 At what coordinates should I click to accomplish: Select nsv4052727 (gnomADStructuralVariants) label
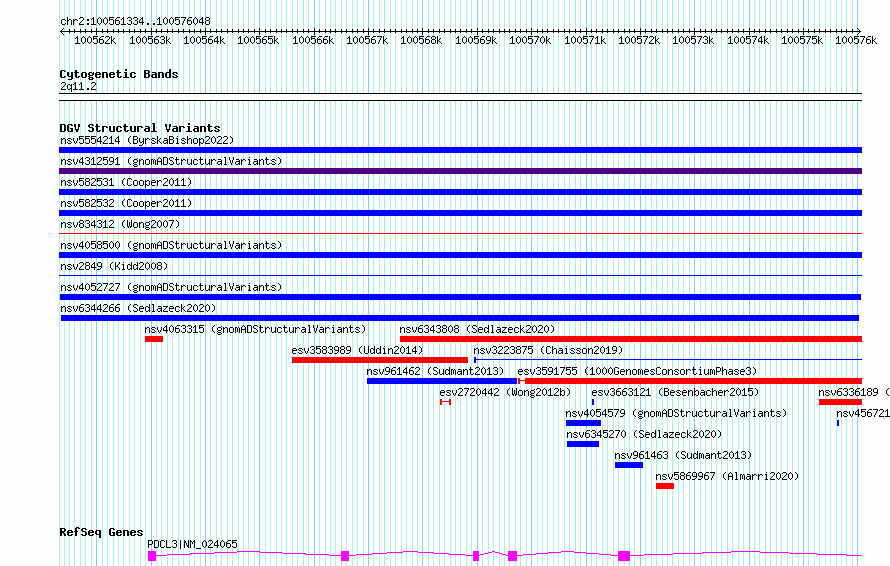point(171,287)
